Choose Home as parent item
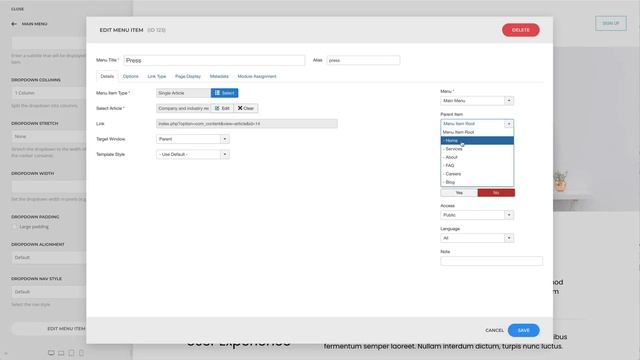Screen dimensions: 640x360 coord(477,140)
